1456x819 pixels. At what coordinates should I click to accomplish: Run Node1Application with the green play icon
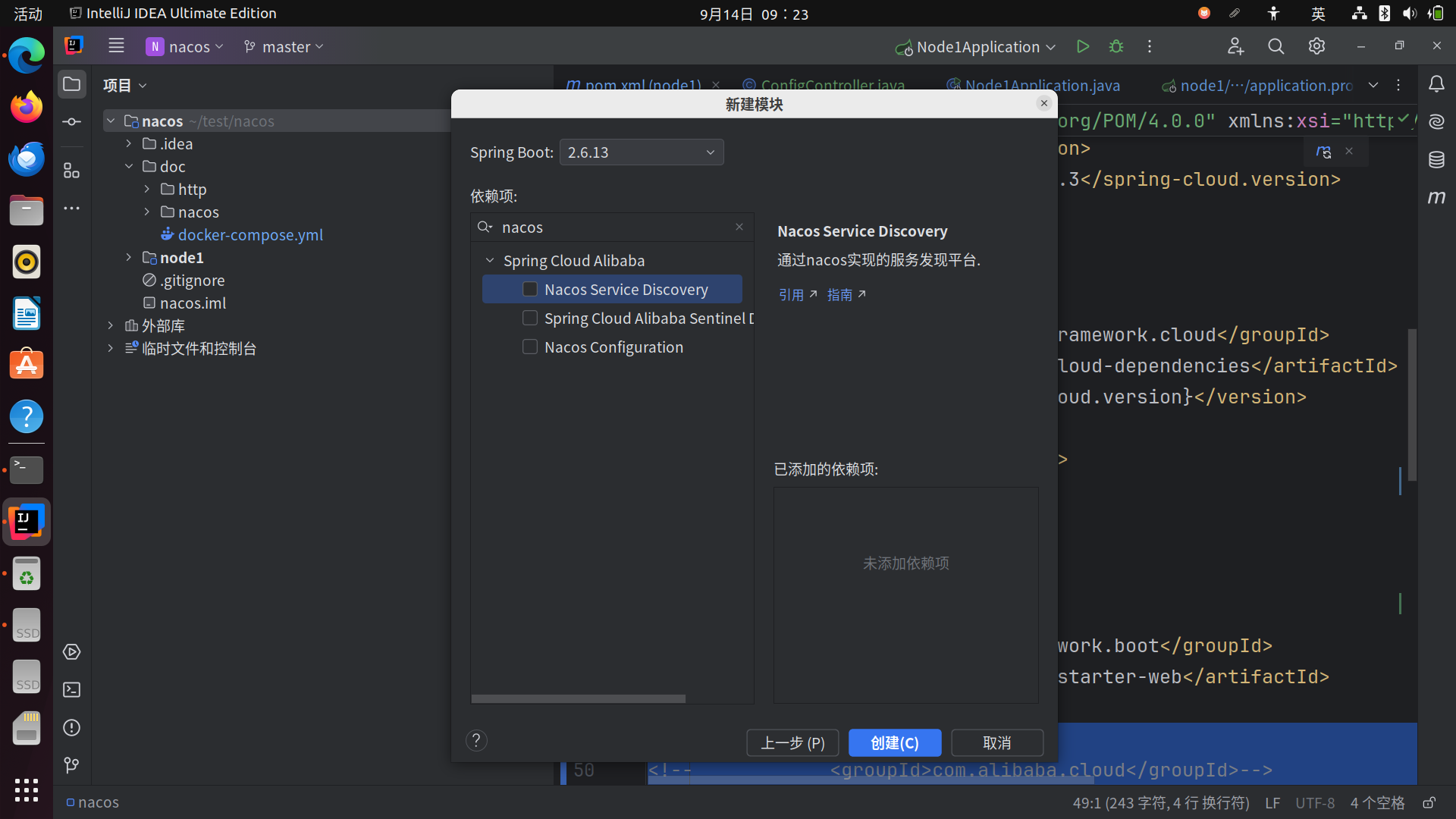(1083, 46)
